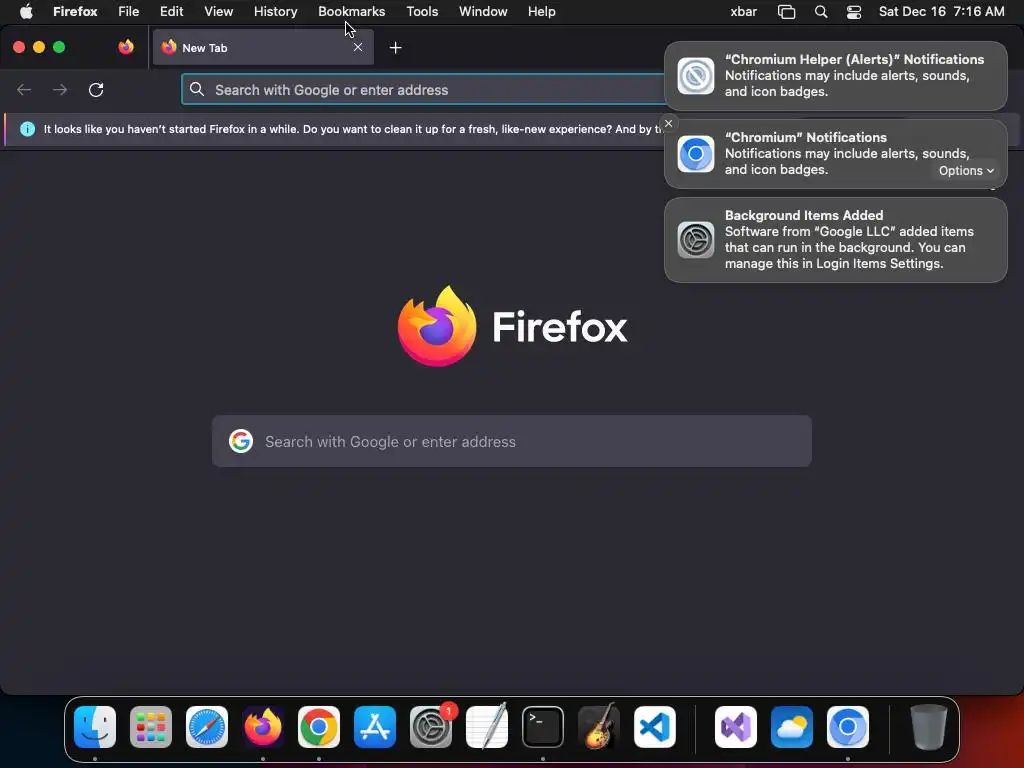Click the magnifier icon in address bar
This screenshot has height=768, width=1024.
click(x=197, y=89)
